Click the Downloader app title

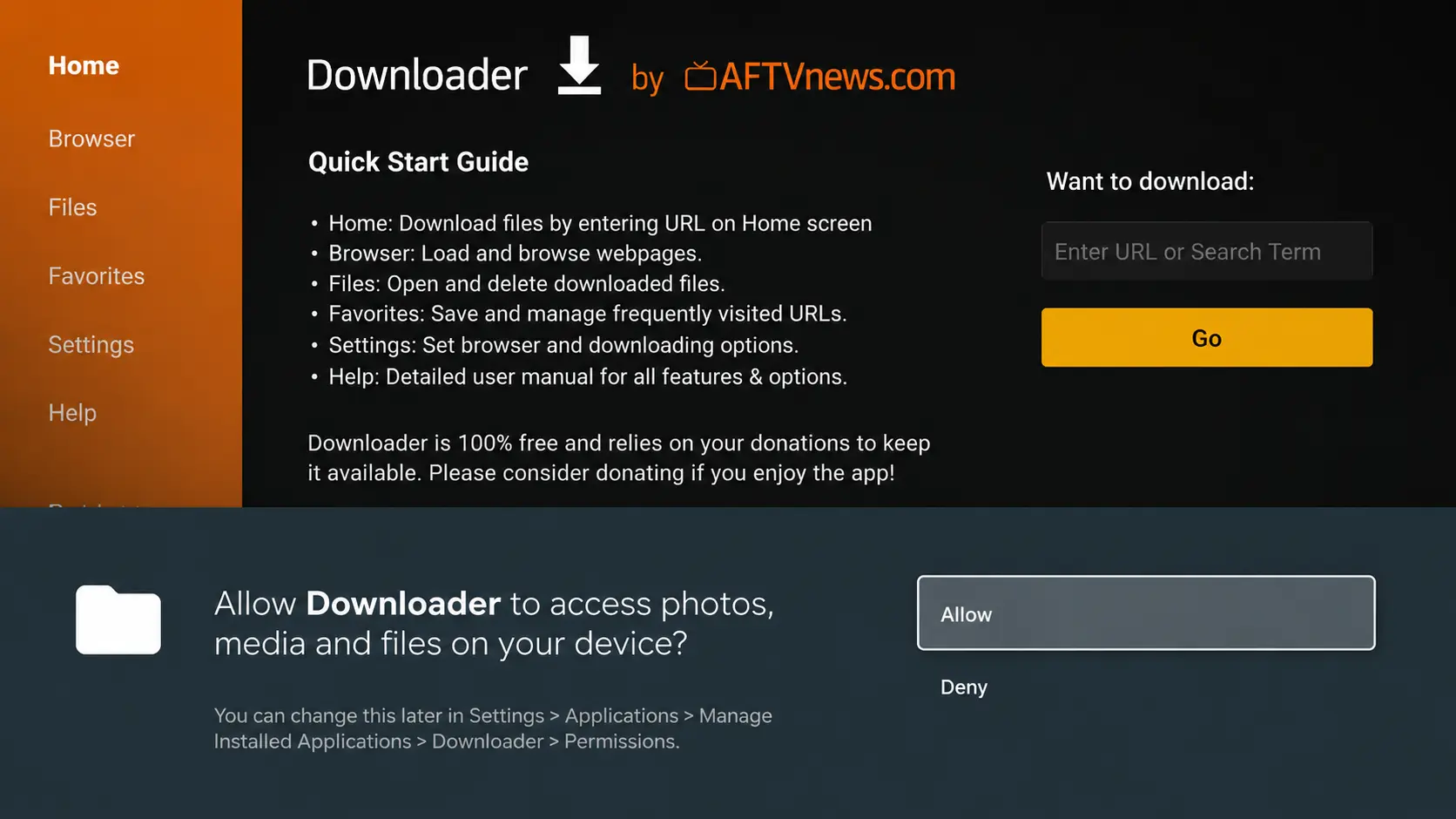click(417, 75)
